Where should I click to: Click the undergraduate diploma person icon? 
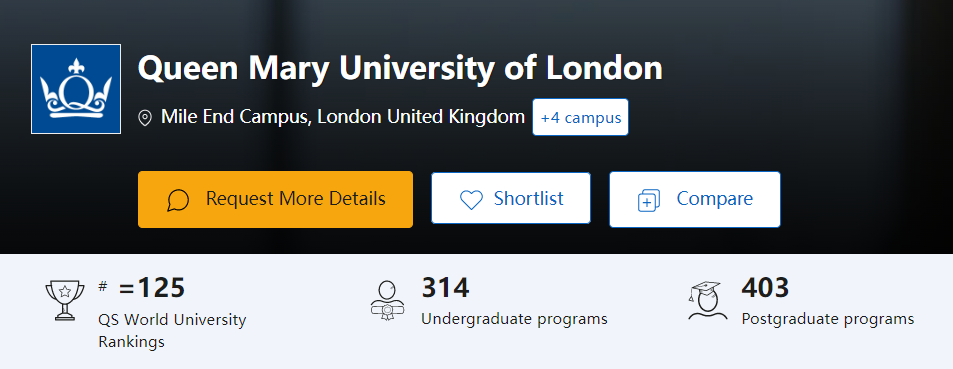point(387,300)
